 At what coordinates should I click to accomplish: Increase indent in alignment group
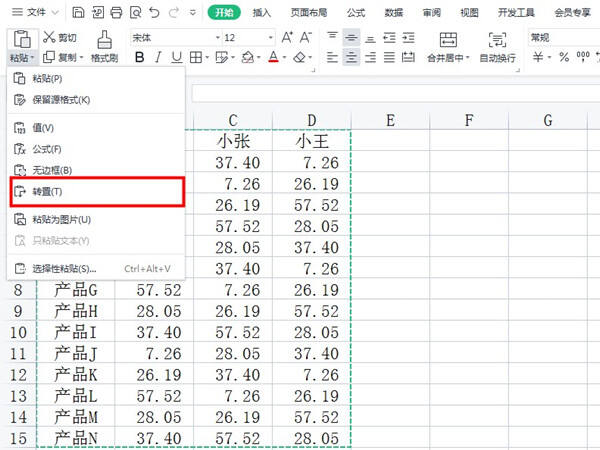(x=408, y=37)
